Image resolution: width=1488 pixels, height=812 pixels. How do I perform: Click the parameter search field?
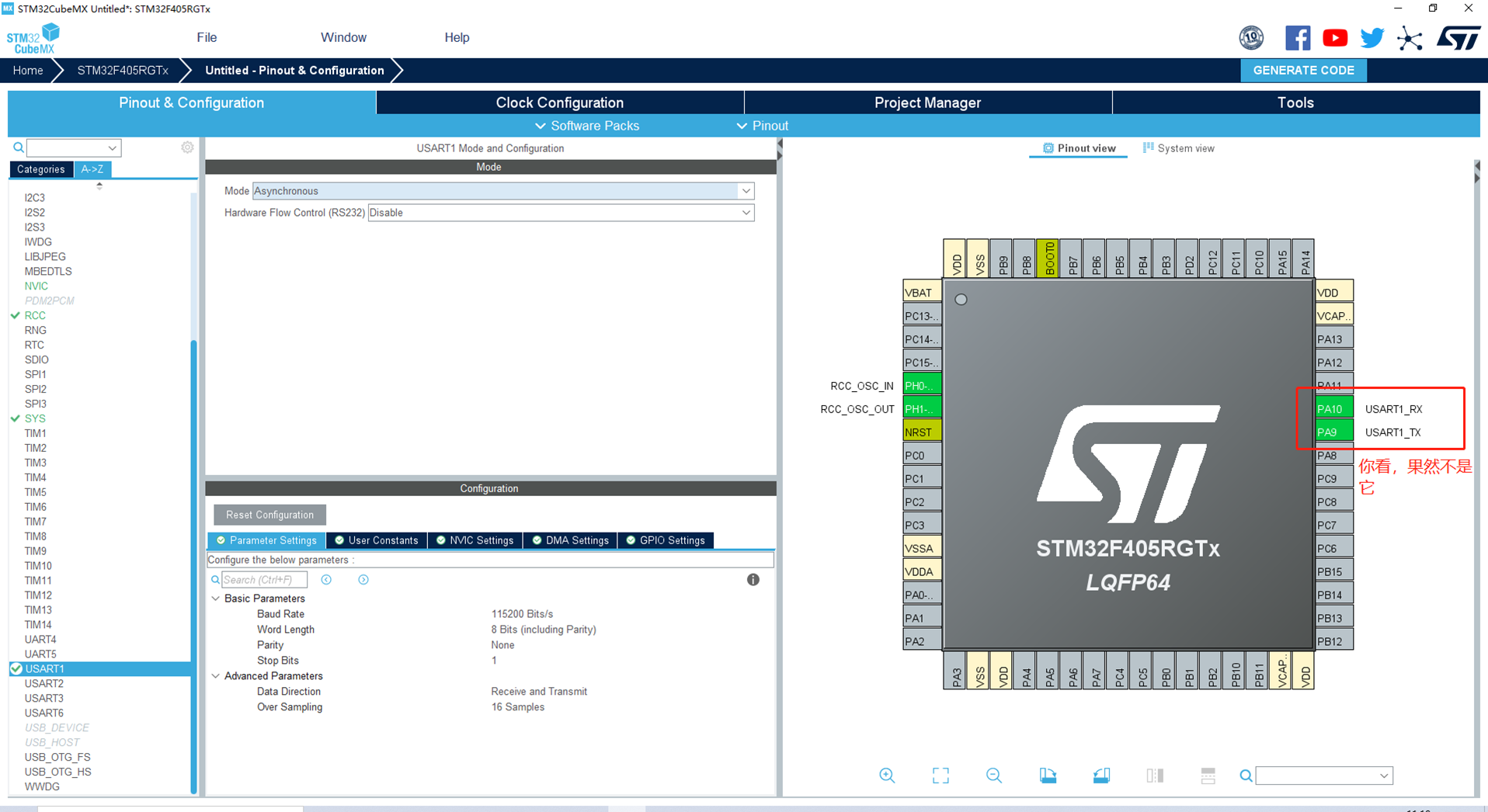pyautogui.click(x=264, y=580)
